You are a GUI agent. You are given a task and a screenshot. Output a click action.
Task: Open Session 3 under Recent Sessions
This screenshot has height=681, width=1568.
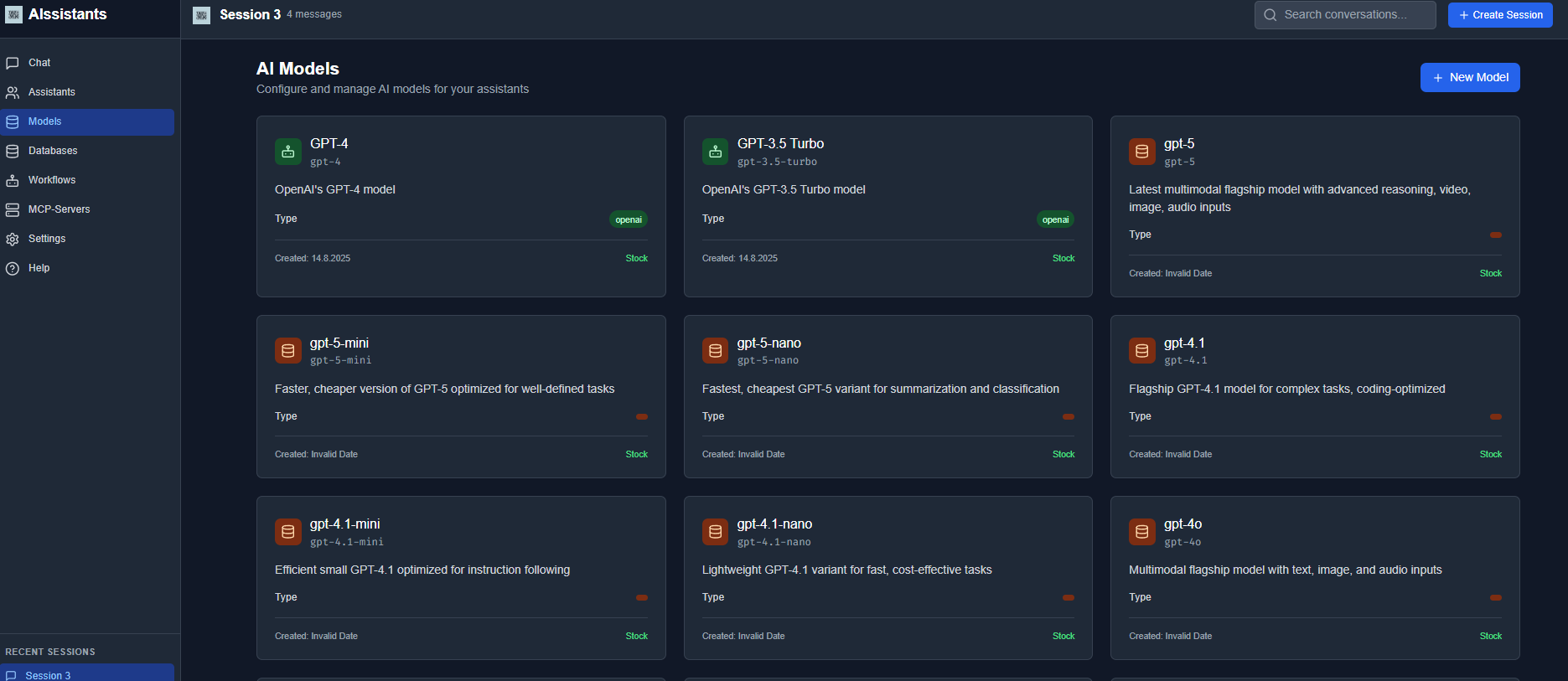click(x=87, y=673)
